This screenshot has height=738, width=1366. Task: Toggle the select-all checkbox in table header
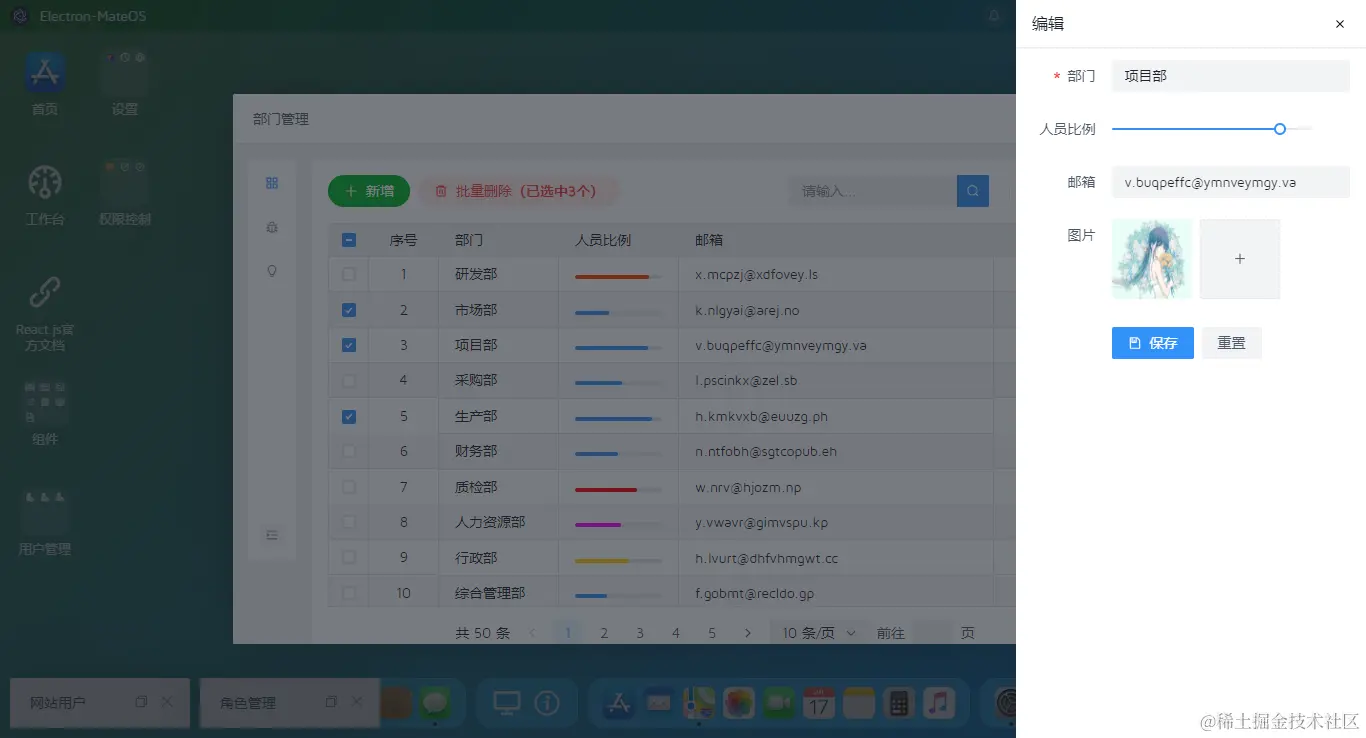click(348, 239)
